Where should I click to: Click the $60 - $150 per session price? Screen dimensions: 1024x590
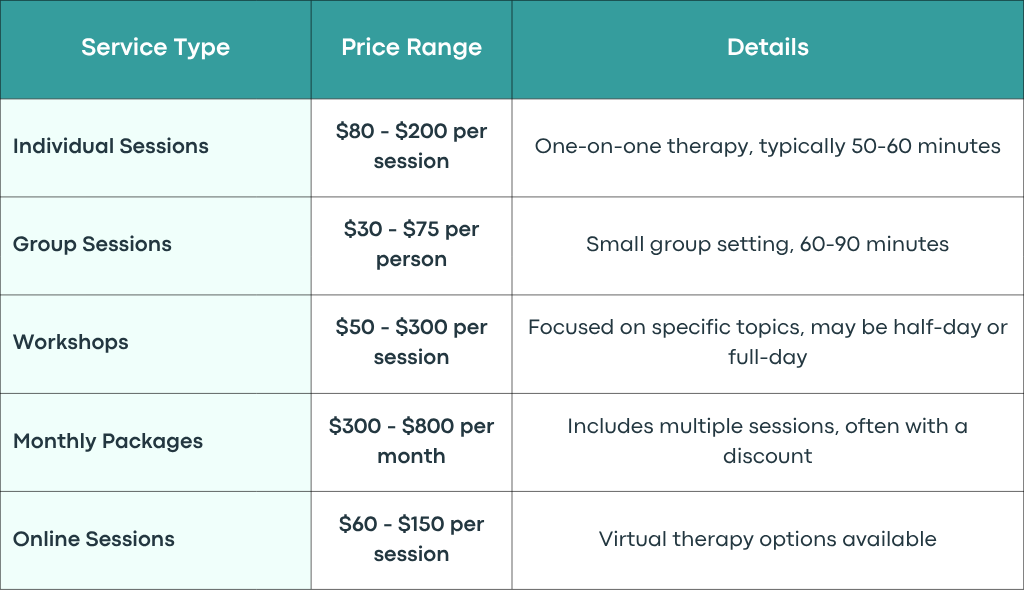tap(411, 538)
